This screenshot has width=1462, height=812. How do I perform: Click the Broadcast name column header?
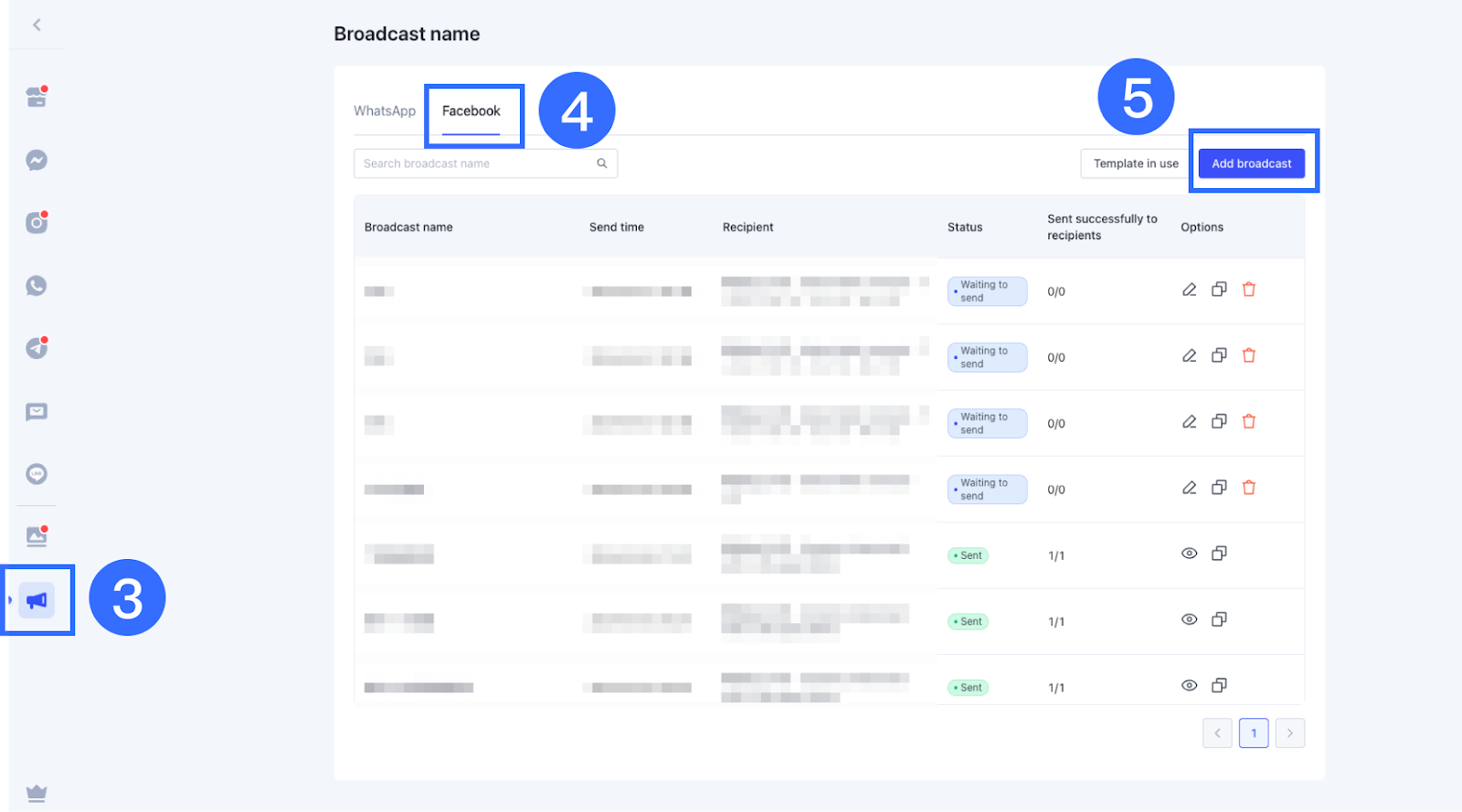pyautogui.click(x=408, y=227)
